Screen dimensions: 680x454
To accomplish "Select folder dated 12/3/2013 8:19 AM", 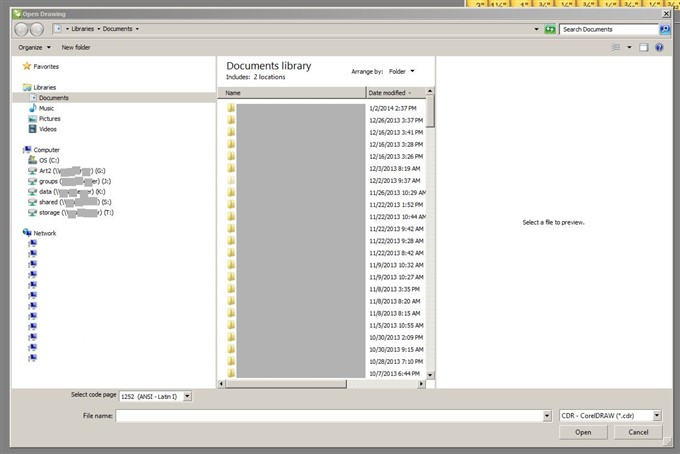I will pos(321,168).
